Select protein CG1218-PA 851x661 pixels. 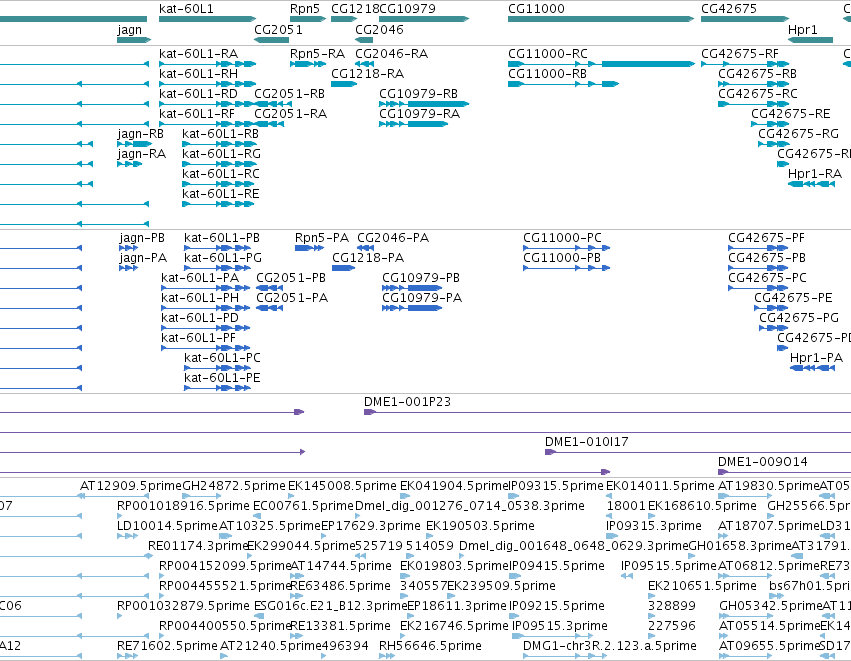coord(369,258)
